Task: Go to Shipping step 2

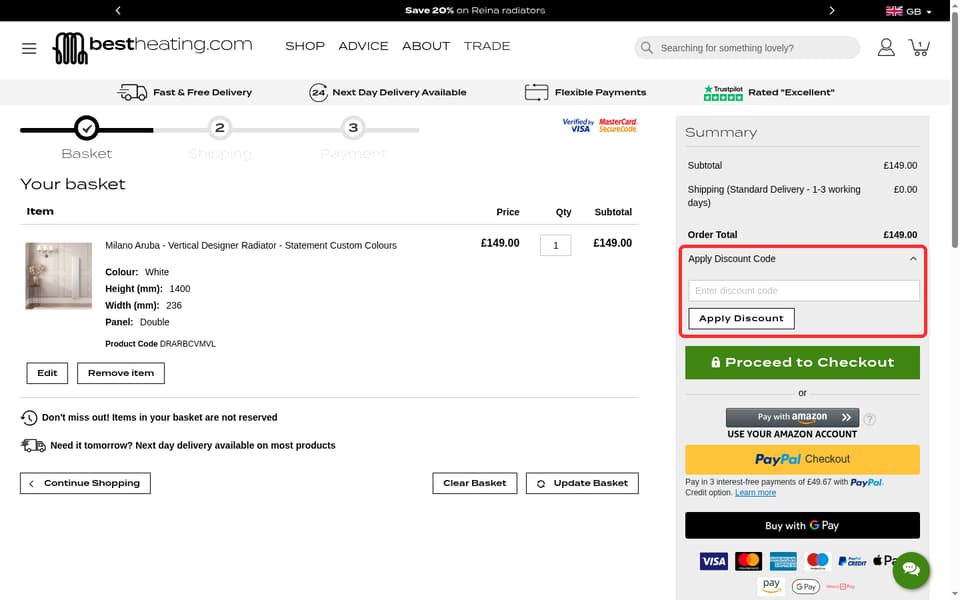Action: (x=220, y=128)
